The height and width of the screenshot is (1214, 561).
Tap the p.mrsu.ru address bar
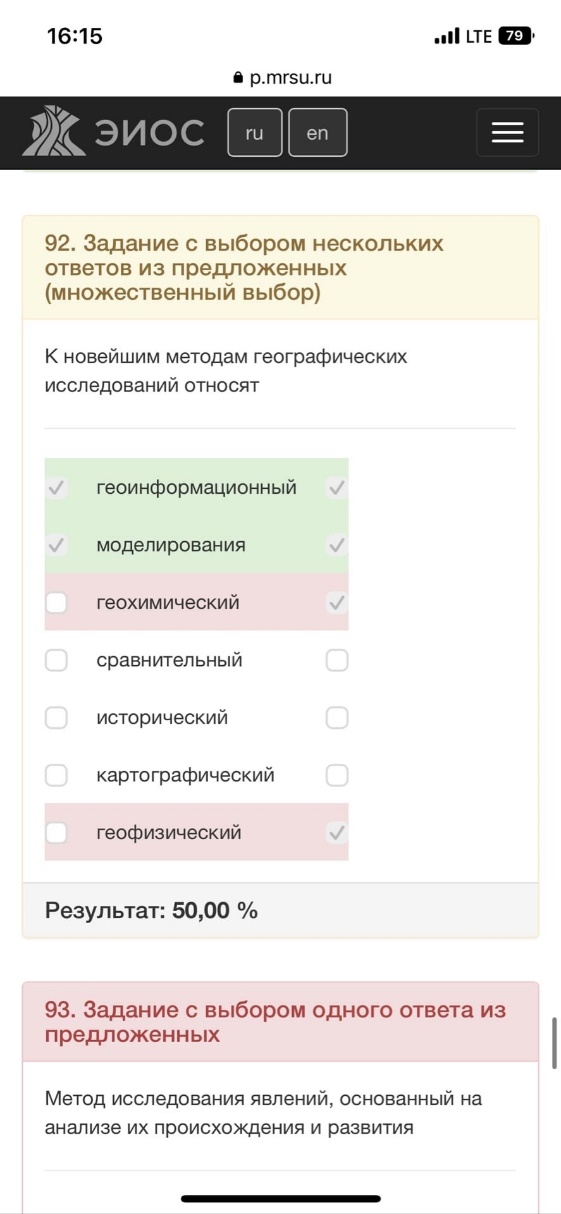(x=281, y=78)
